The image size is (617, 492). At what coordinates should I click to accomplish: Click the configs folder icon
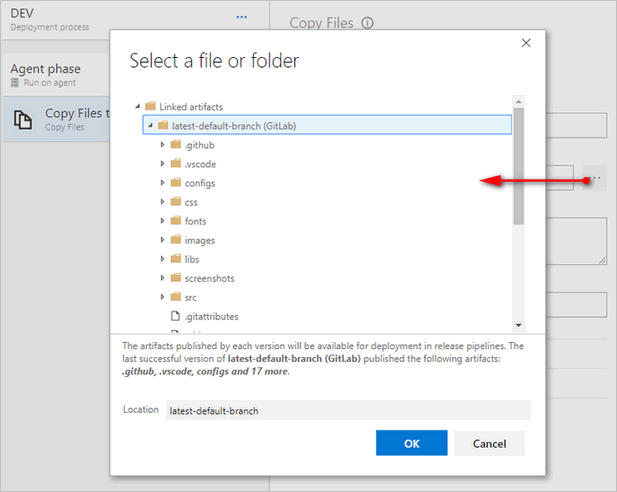coord(175,183)
